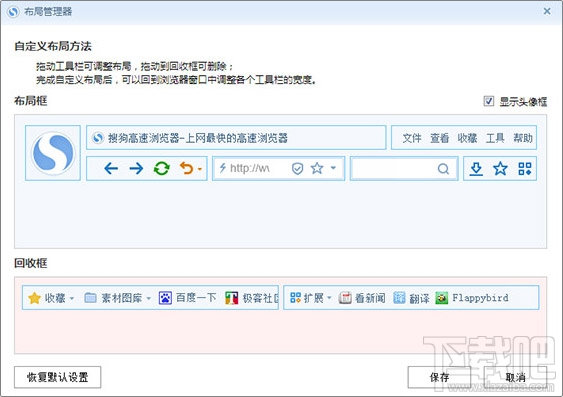This screenshot has height=397, width=563.
Task: Click the 扩展 grid icon in recycle box
Action: click(x=295, y=298)
